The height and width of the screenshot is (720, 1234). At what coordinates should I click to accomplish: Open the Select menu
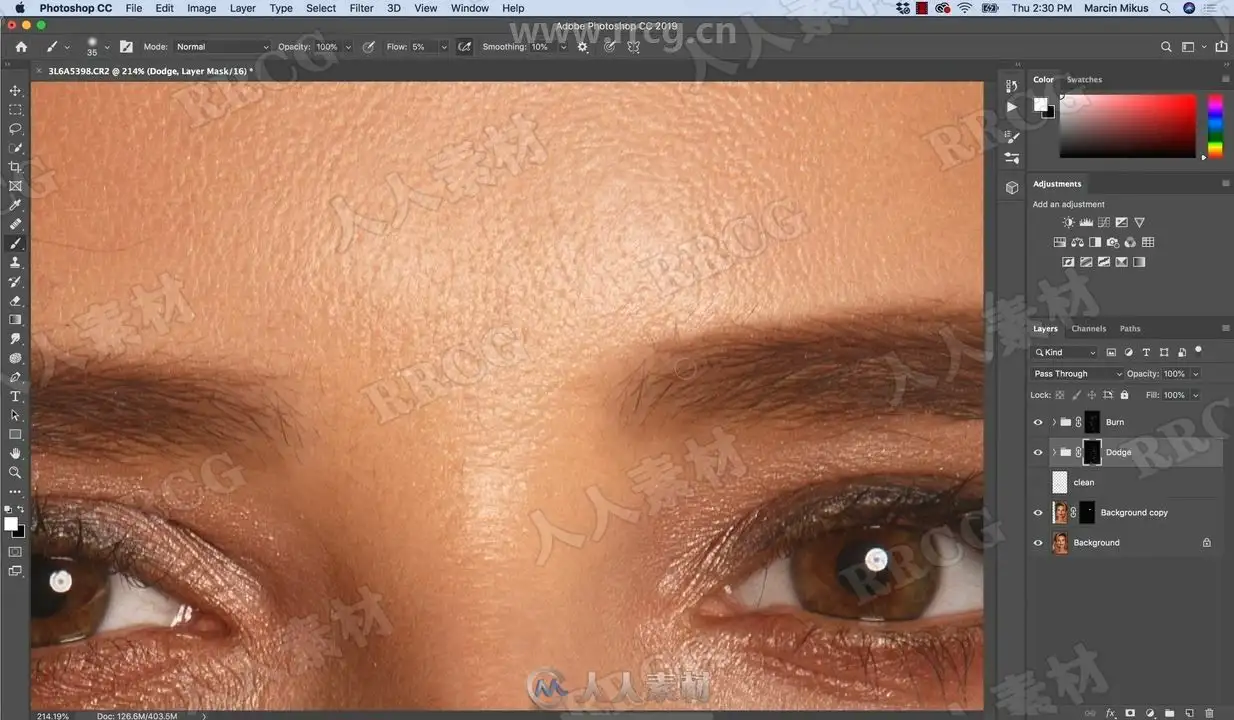coord(321,8)
